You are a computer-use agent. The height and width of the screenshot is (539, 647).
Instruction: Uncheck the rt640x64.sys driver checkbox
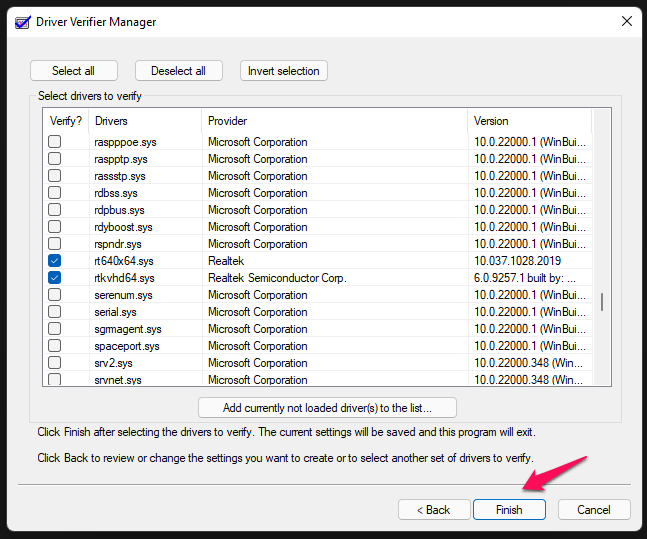55,261
